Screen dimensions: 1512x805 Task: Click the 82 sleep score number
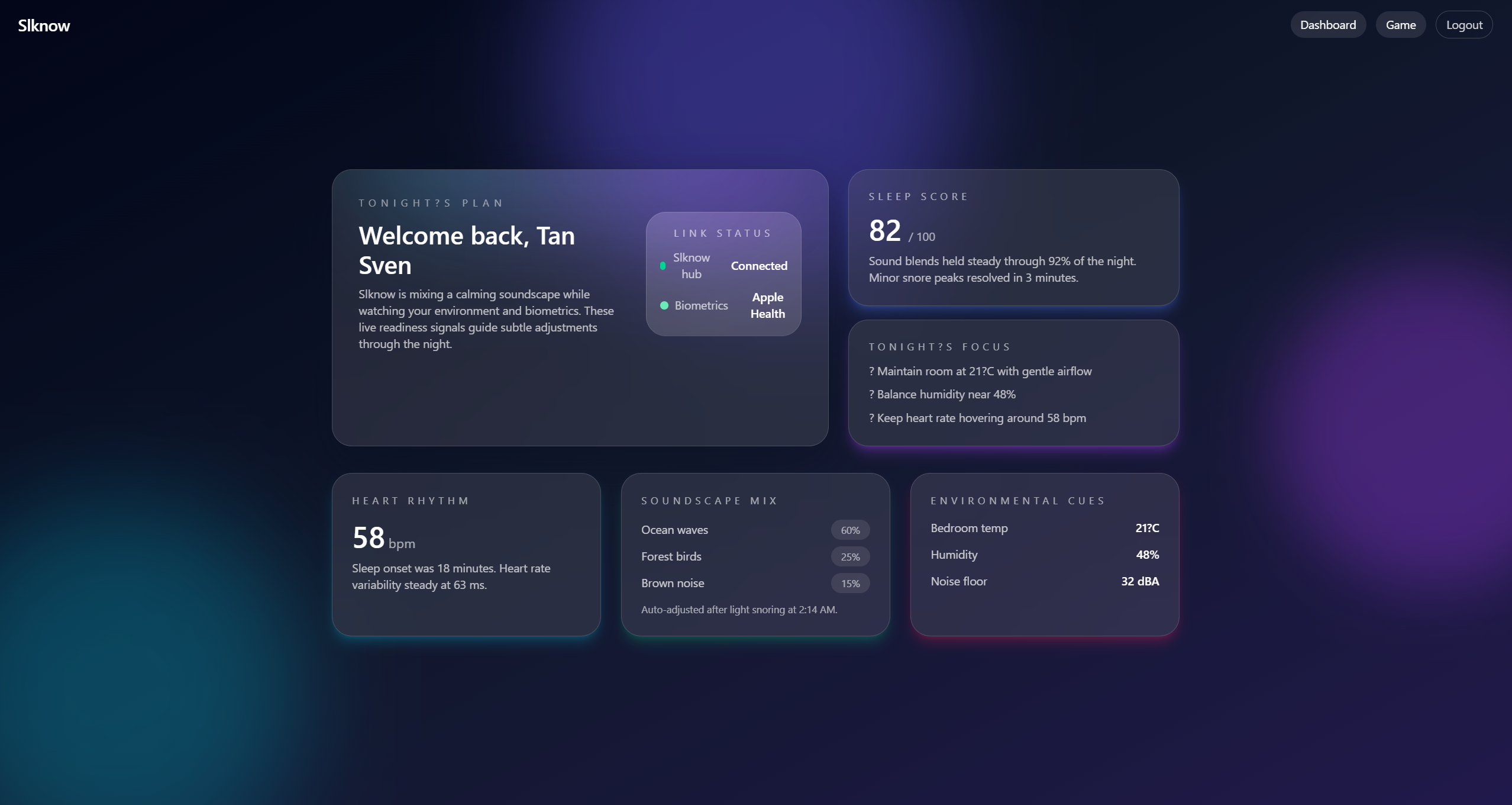pyautogui.click(x=884, y=230)
